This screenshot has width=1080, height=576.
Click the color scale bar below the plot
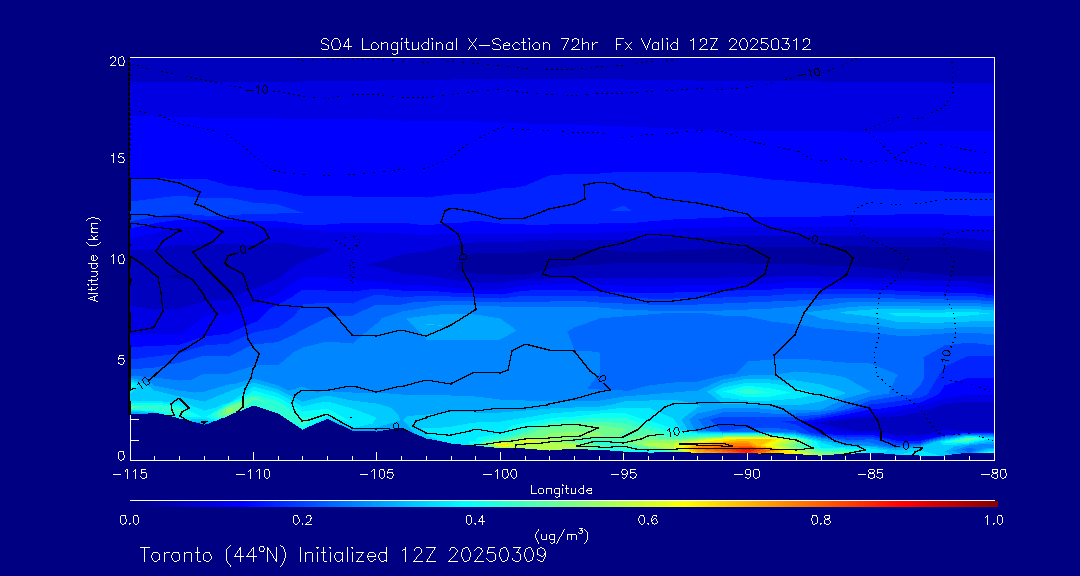tap(563, 504)
